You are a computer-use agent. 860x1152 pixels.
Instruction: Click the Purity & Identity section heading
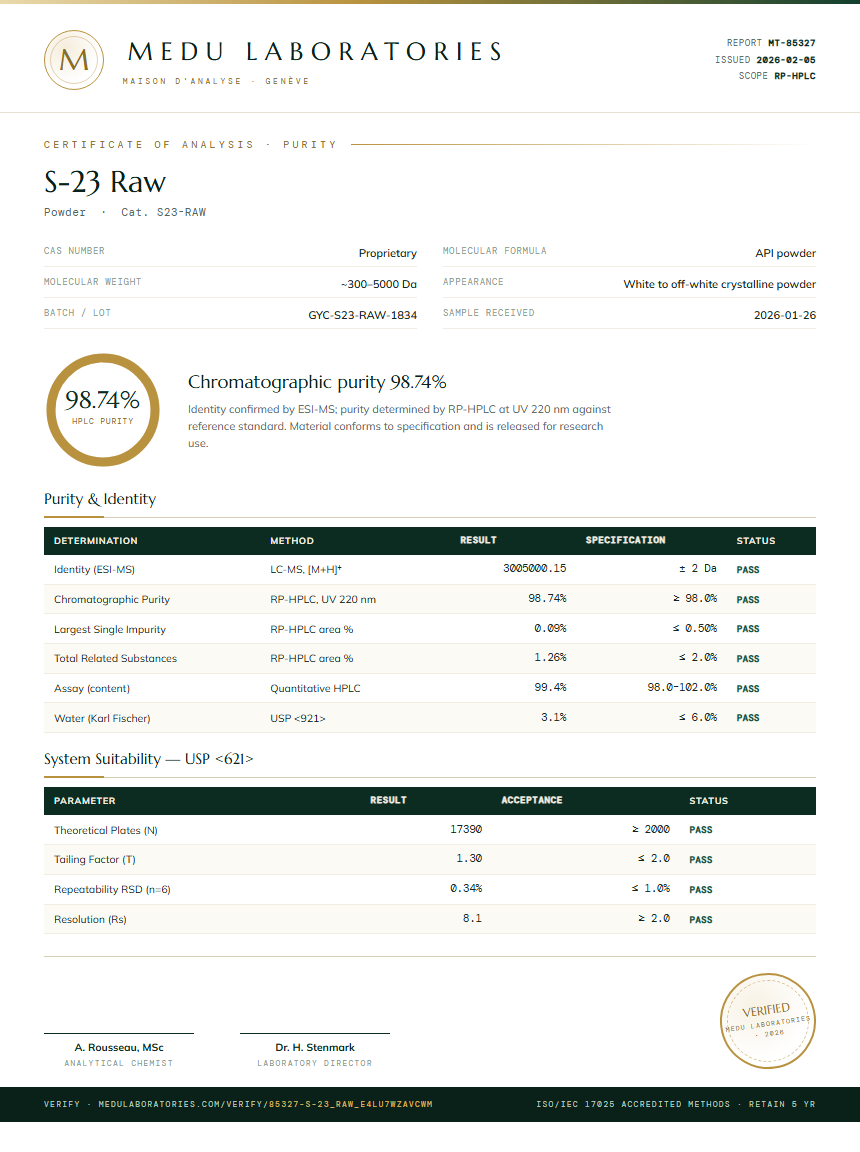click(x=100, y=499)
